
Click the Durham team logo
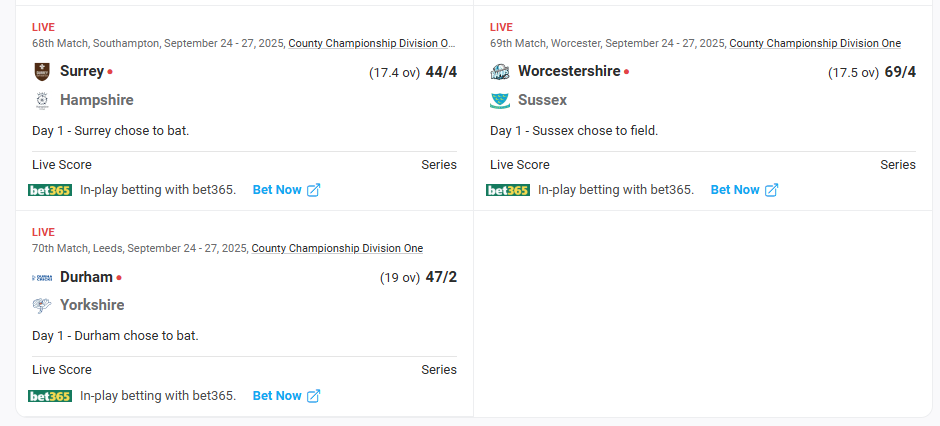(x=42, y=277)
